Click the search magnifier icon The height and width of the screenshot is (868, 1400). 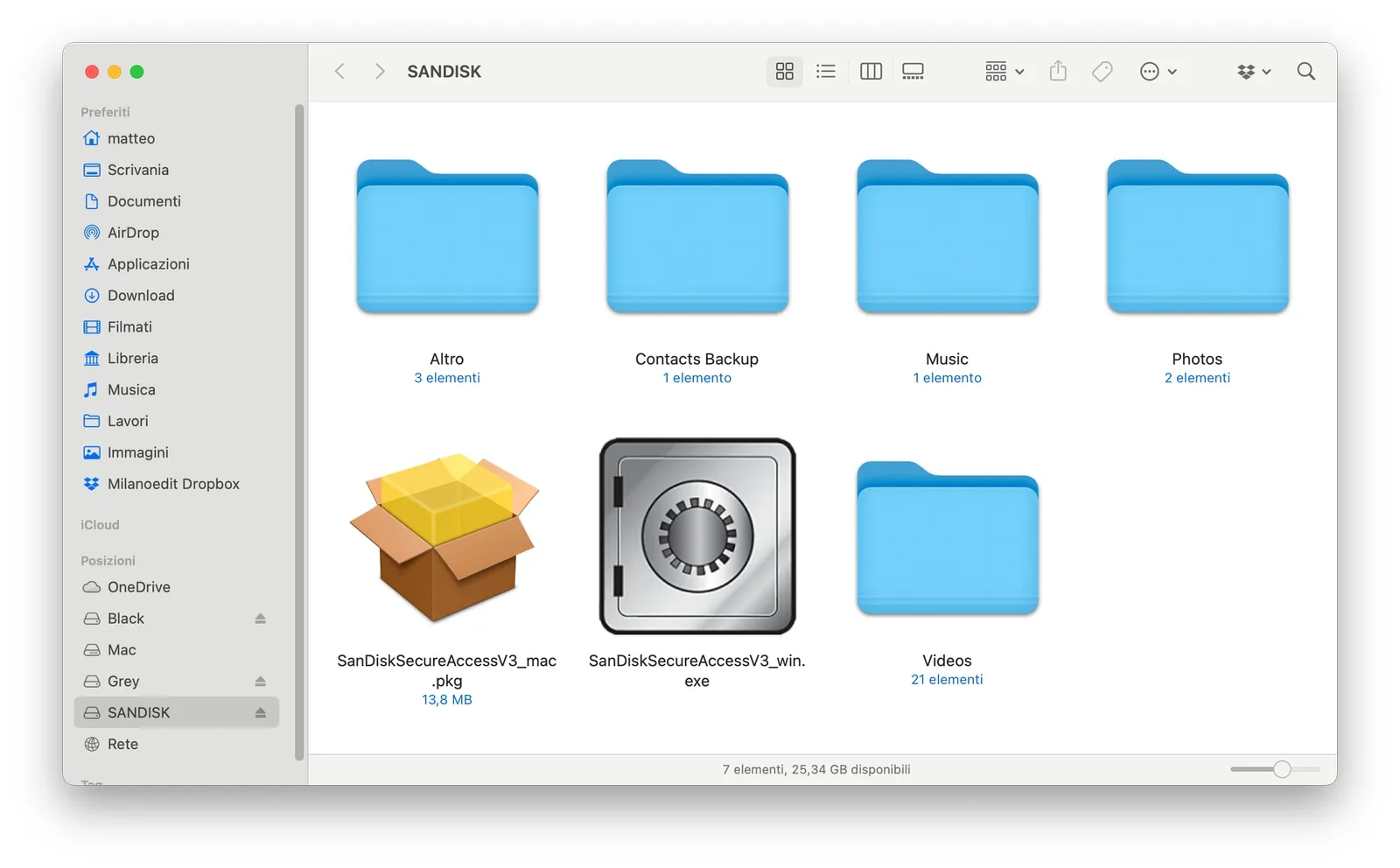1305,71
